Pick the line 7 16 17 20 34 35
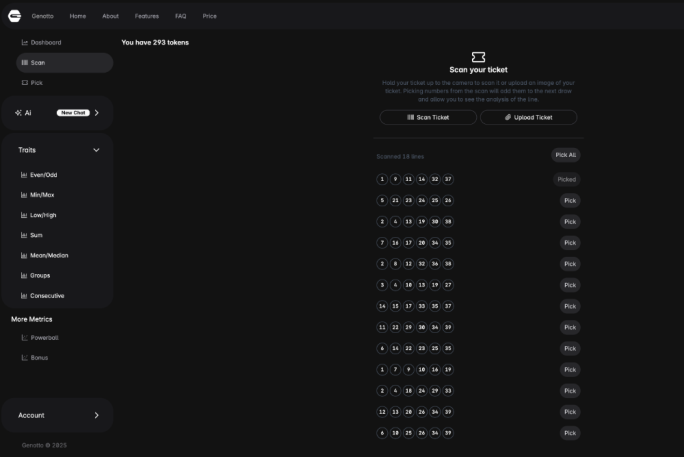This screenshot has height=457, width=684. pos(570,243)
